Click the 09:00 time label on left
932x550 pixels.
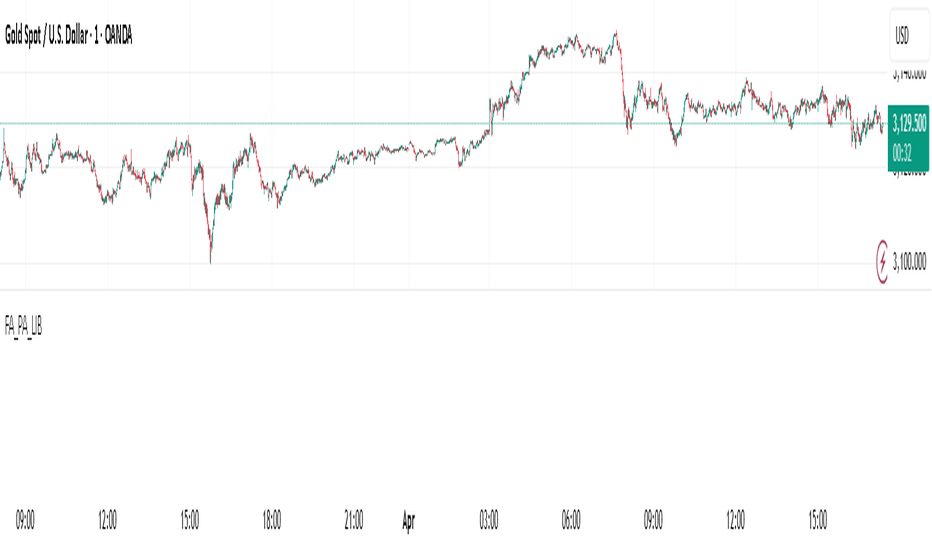coord(25,520)
